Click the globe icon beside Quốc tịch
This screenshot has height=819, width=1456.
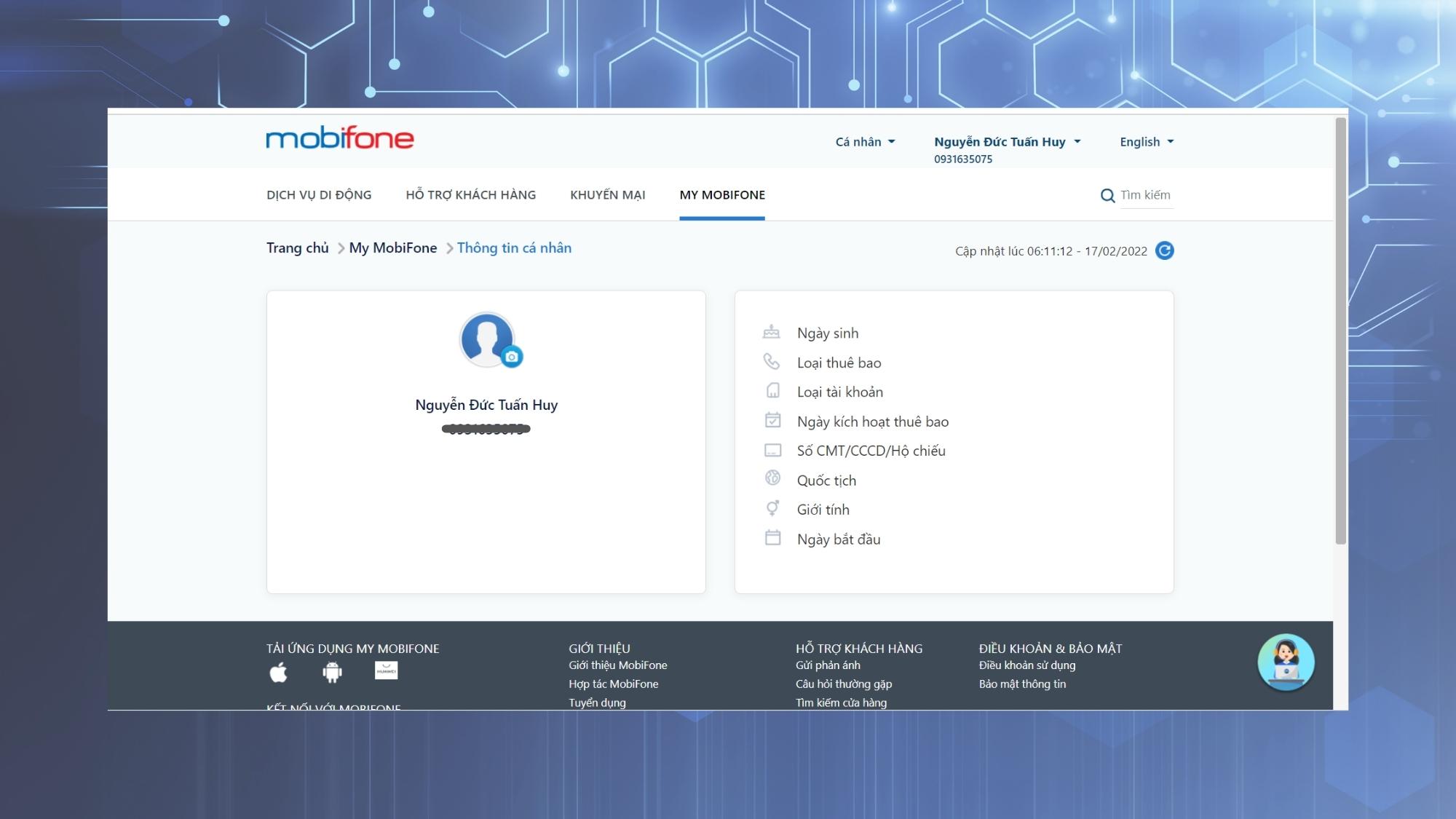coord(772,478)
